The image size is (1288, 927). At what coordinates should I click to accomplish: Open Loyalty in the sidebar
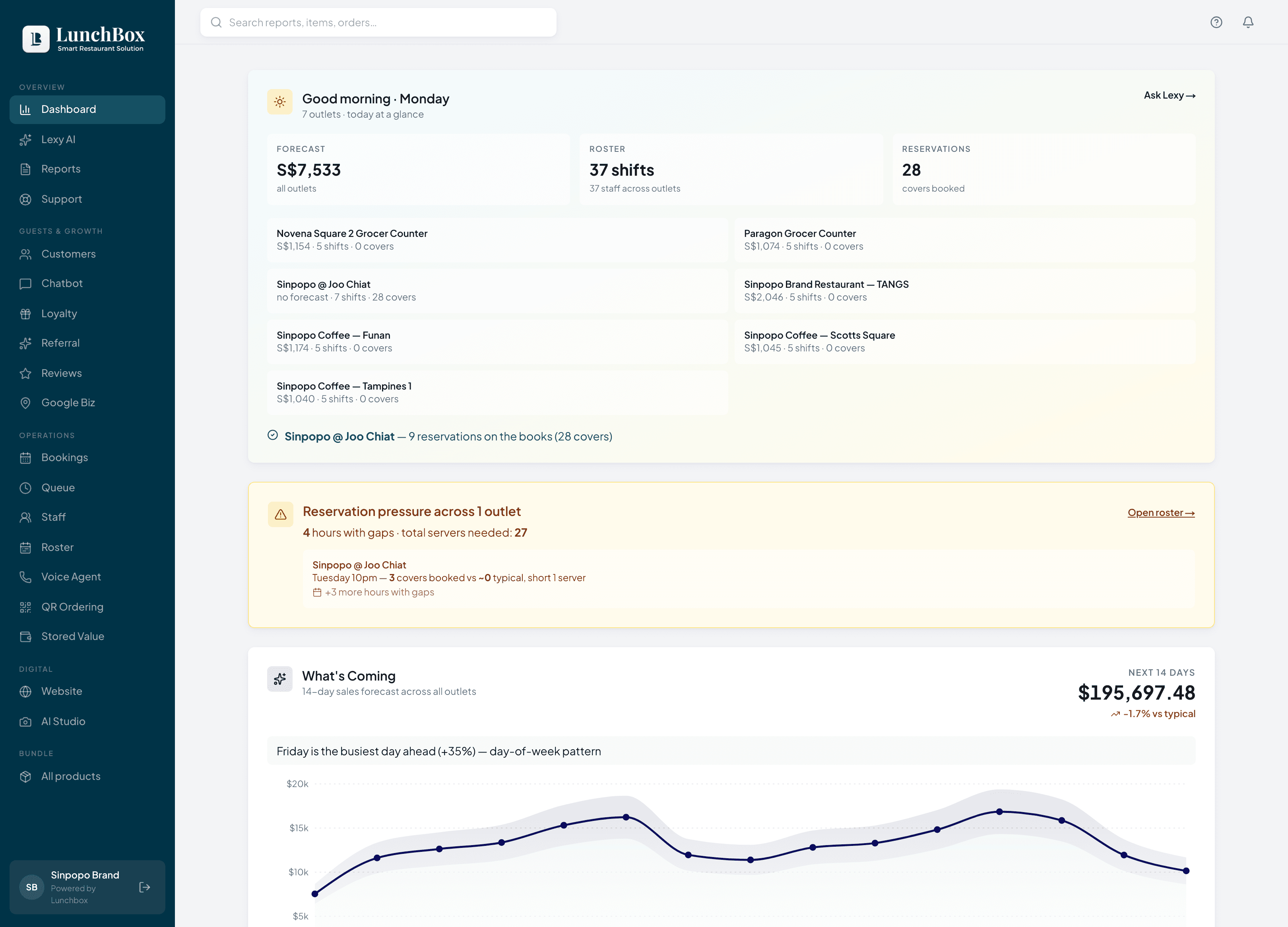87,314
